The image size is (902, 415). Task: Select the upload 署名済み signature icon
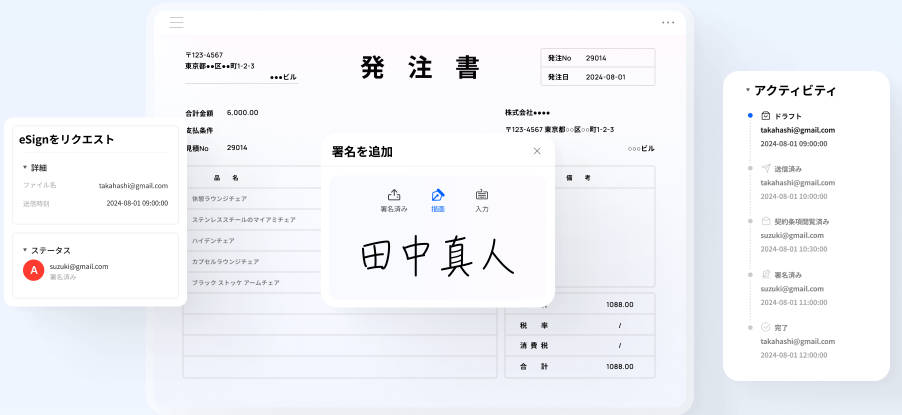pos(393,195)
